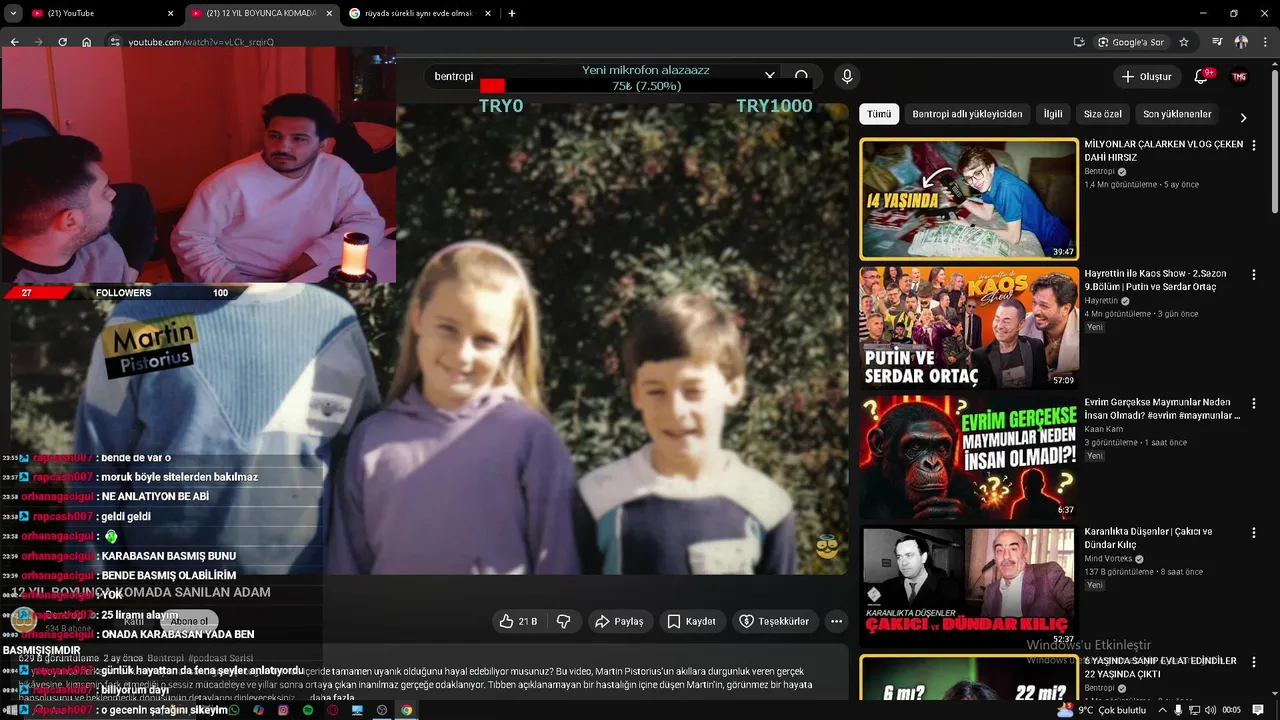Viewport: 1280px width, 720px height.
Task: Open YouTube notifications bell
Action: click(1202, 76)
